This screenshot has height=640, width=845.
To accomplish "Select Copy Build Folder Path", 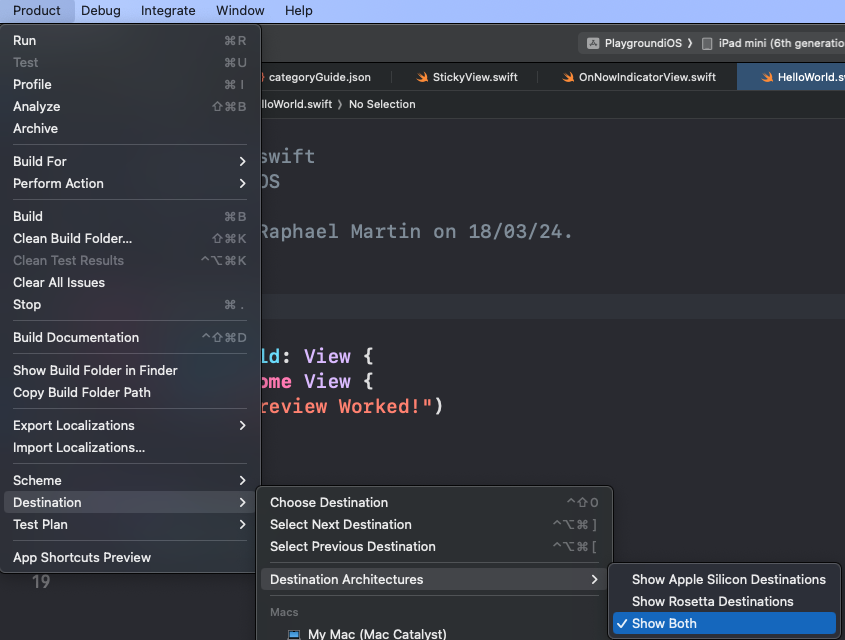I will pyautogui.click(x=130, y=392).
